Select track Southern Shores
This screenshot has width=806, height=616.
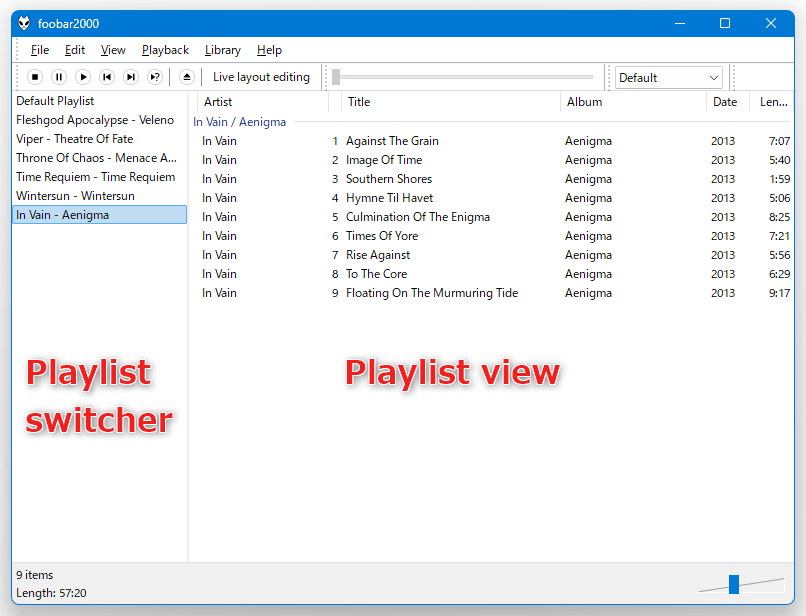(493, 179)
